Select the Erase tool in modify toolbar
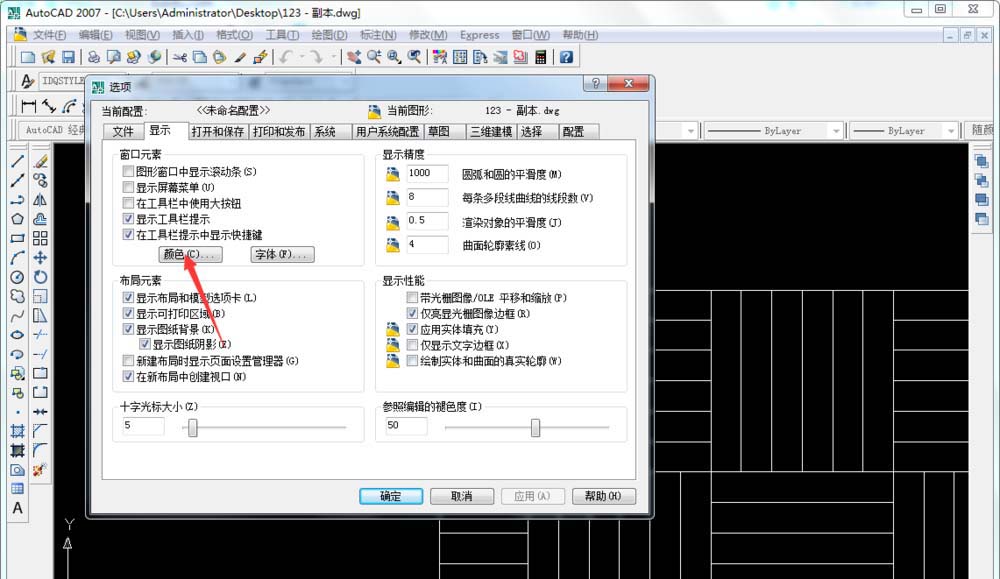The height and width of the screenshot is (579, 1000). 40,161
